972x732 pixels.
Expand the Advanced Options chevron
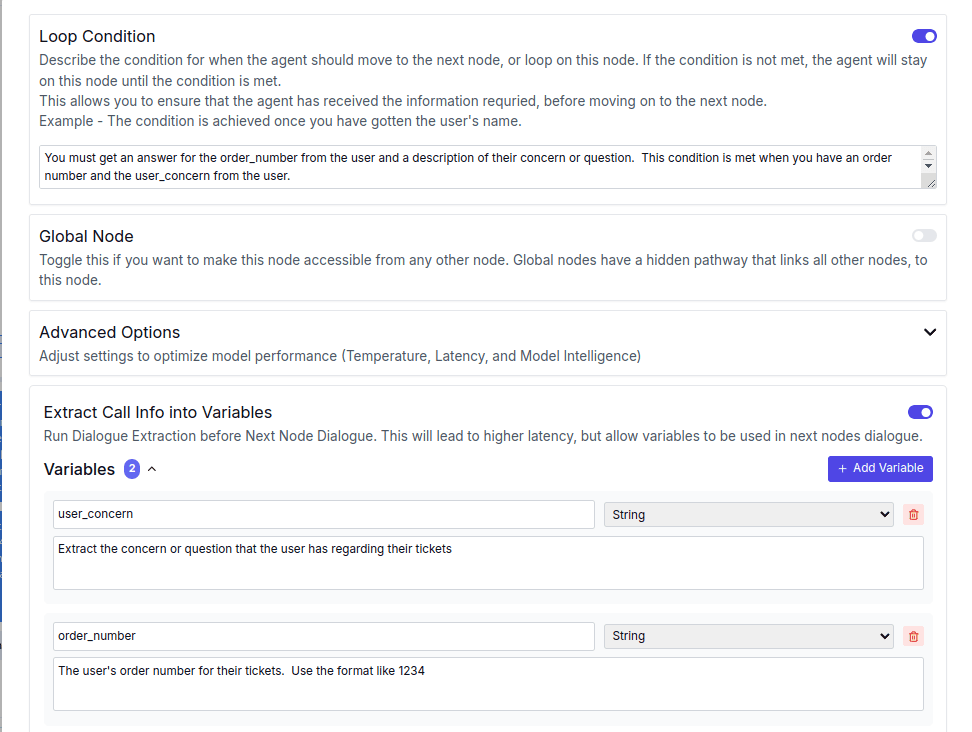tap(929, 332)
